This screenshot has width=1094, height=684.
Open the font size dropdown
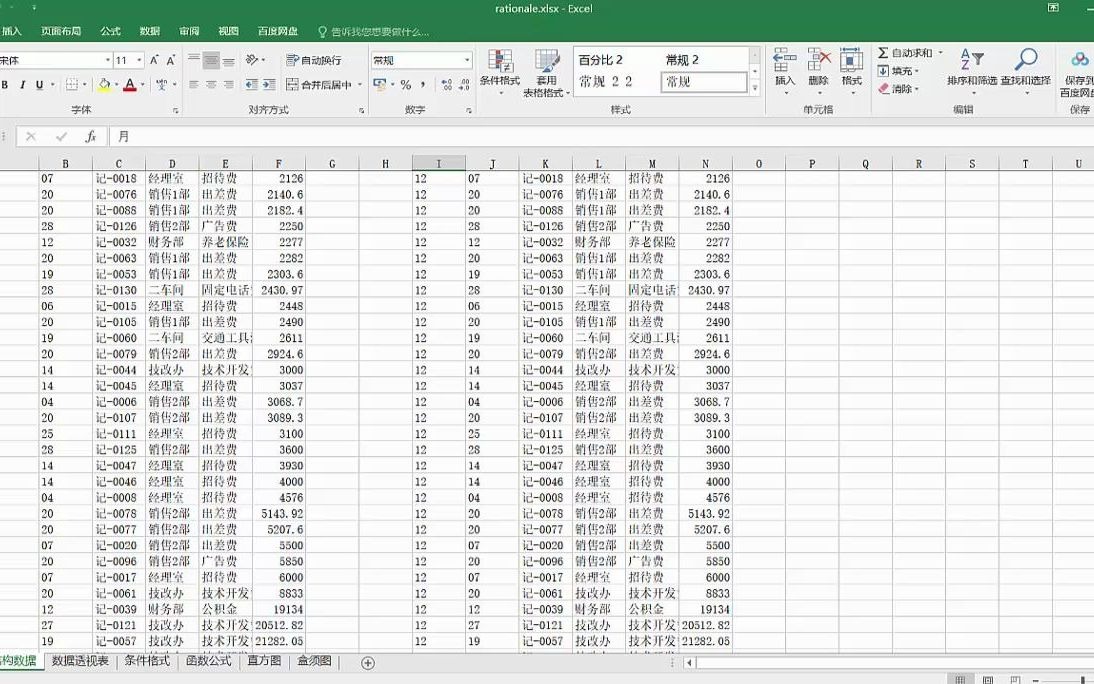click(x=138, y=58)
